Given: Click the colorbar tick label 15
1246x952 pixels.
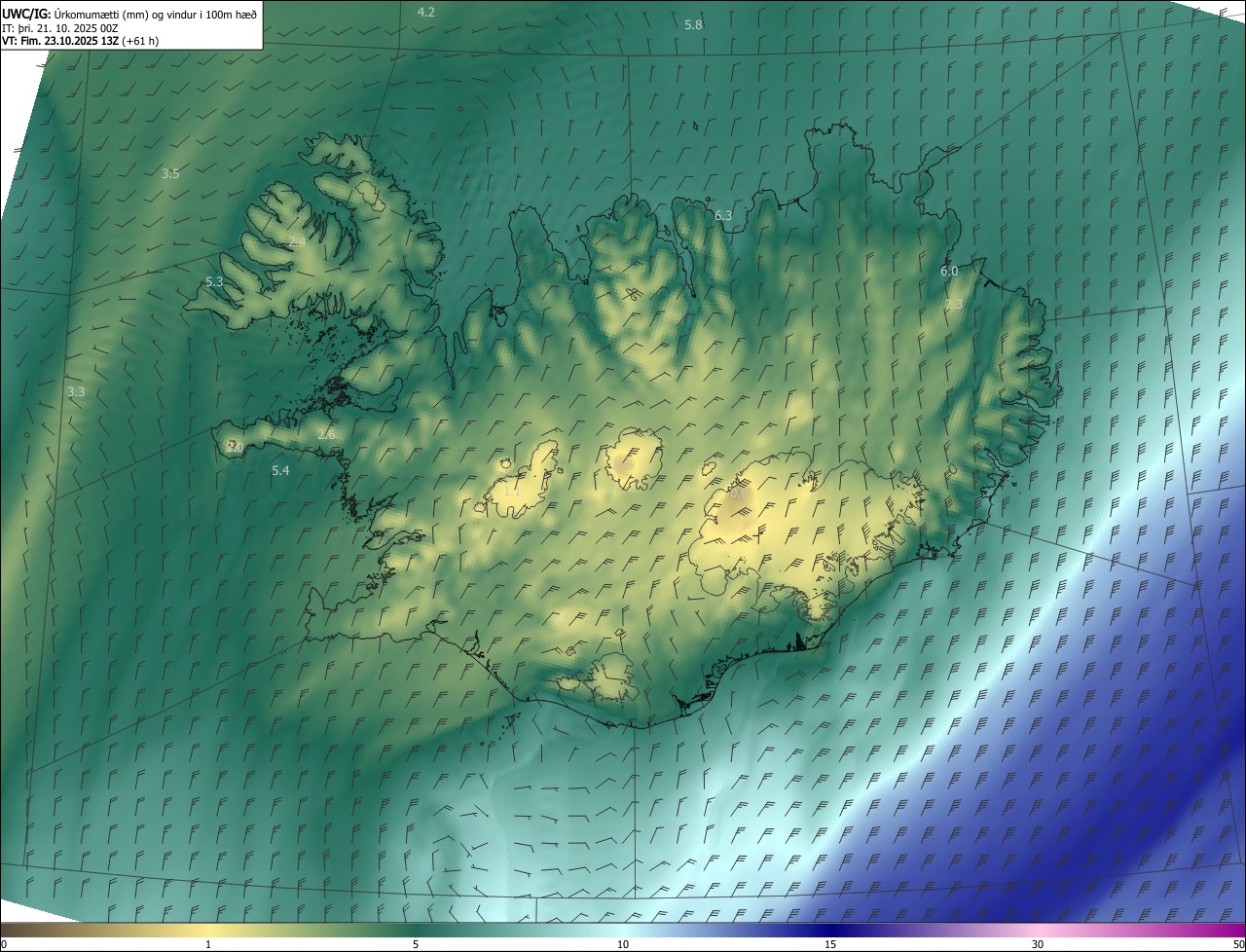Looking at the screenshot, I should coord(830,944).
